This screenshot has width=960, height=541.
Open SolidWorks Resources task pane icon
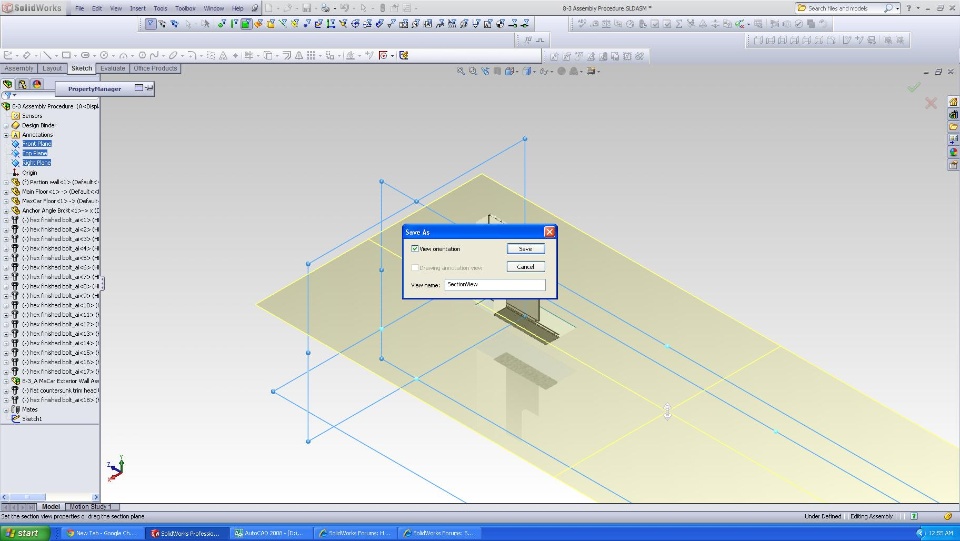point(953,102)
